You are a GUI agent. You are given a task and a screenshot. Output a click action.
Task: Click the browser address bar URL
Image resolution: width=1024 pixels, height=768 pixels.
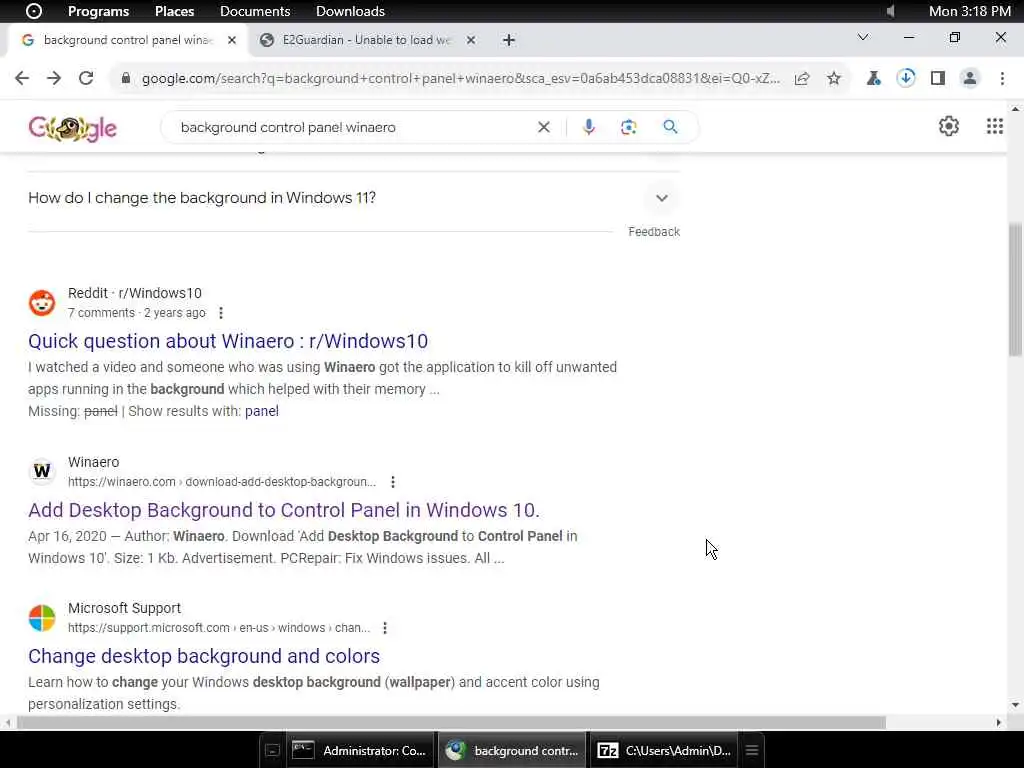[x=460, y=78]
